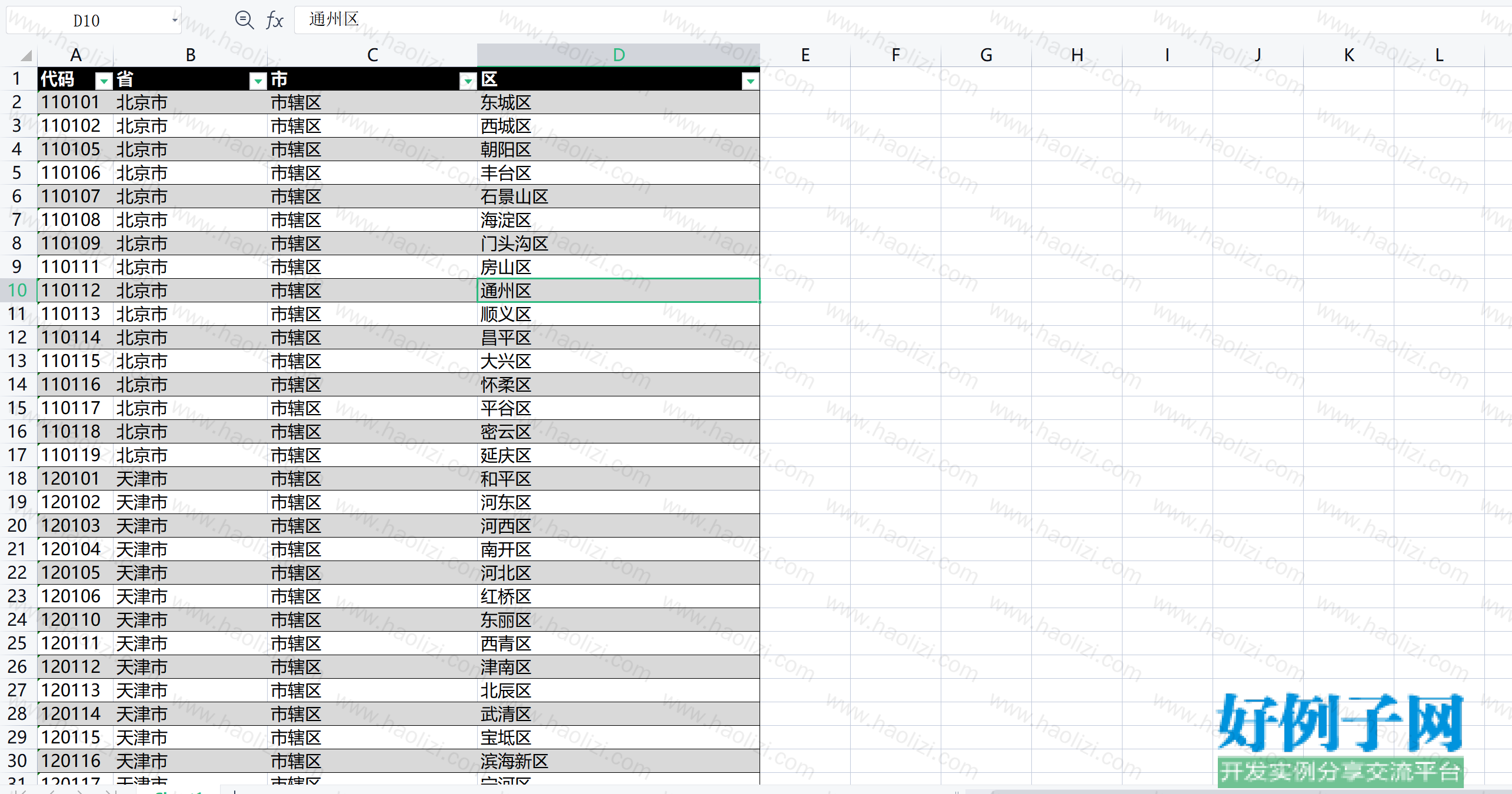
Task: Click cell containing 红桥区
Action: [618, 596]
